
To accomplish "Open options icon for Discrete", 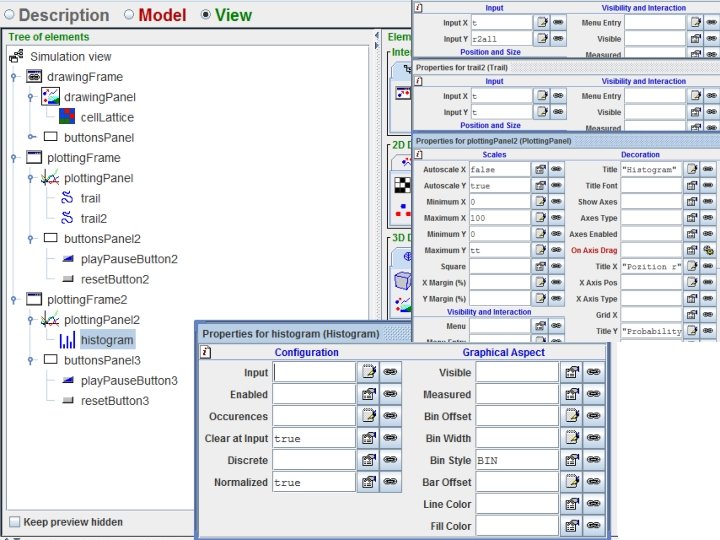I will coord(368,460).
